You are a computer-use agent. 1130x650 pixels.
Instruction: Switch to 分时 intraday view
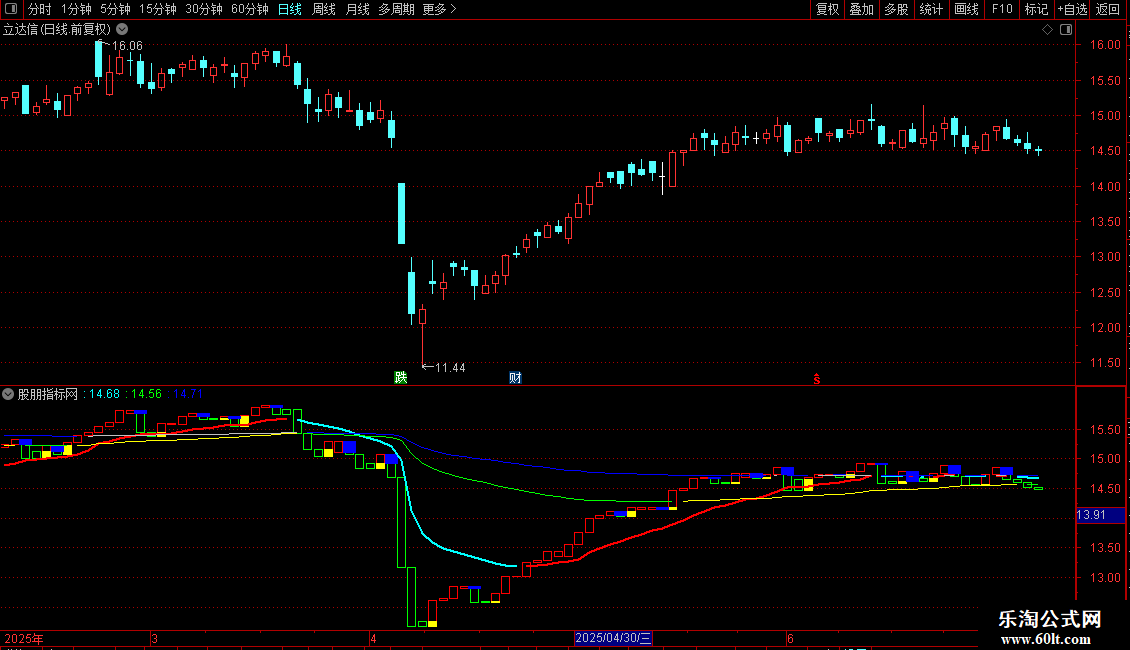tap(40, 9)
